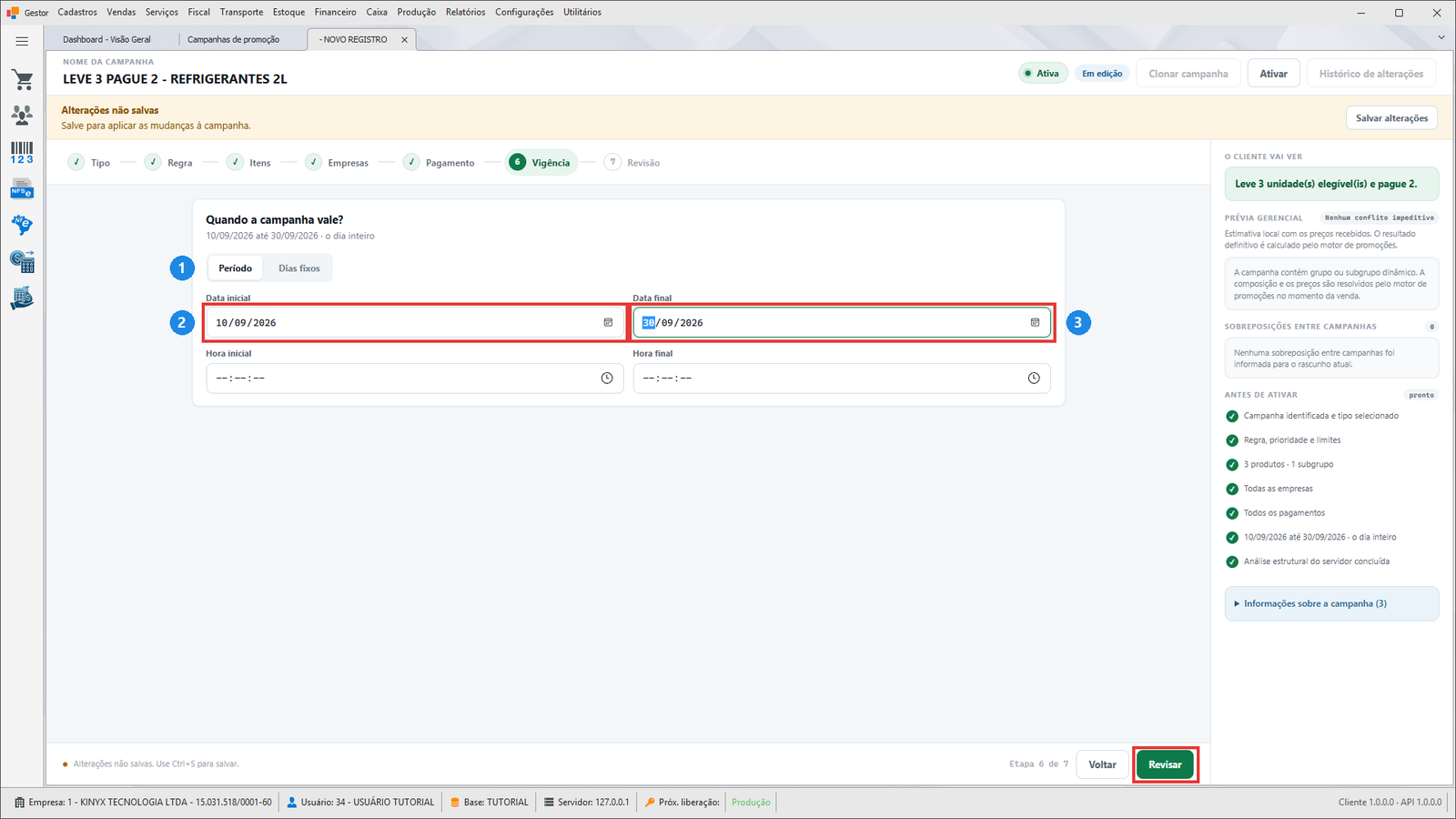Open calendar picker for Data inicial
This screenshot has width=1456, height=819.
(608, 323)
